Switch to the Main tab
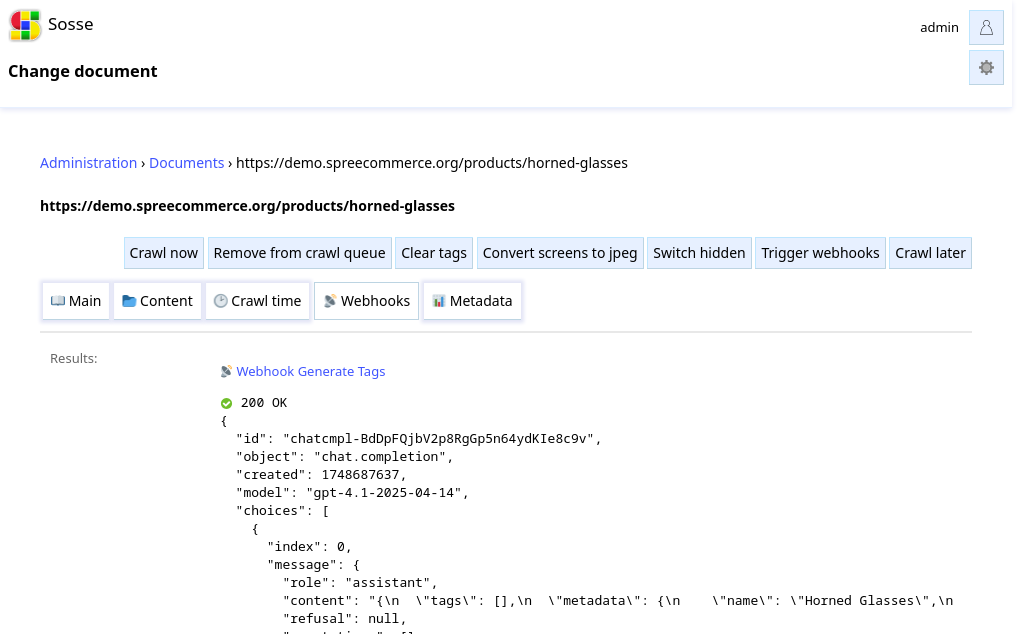 click(76, 301)
